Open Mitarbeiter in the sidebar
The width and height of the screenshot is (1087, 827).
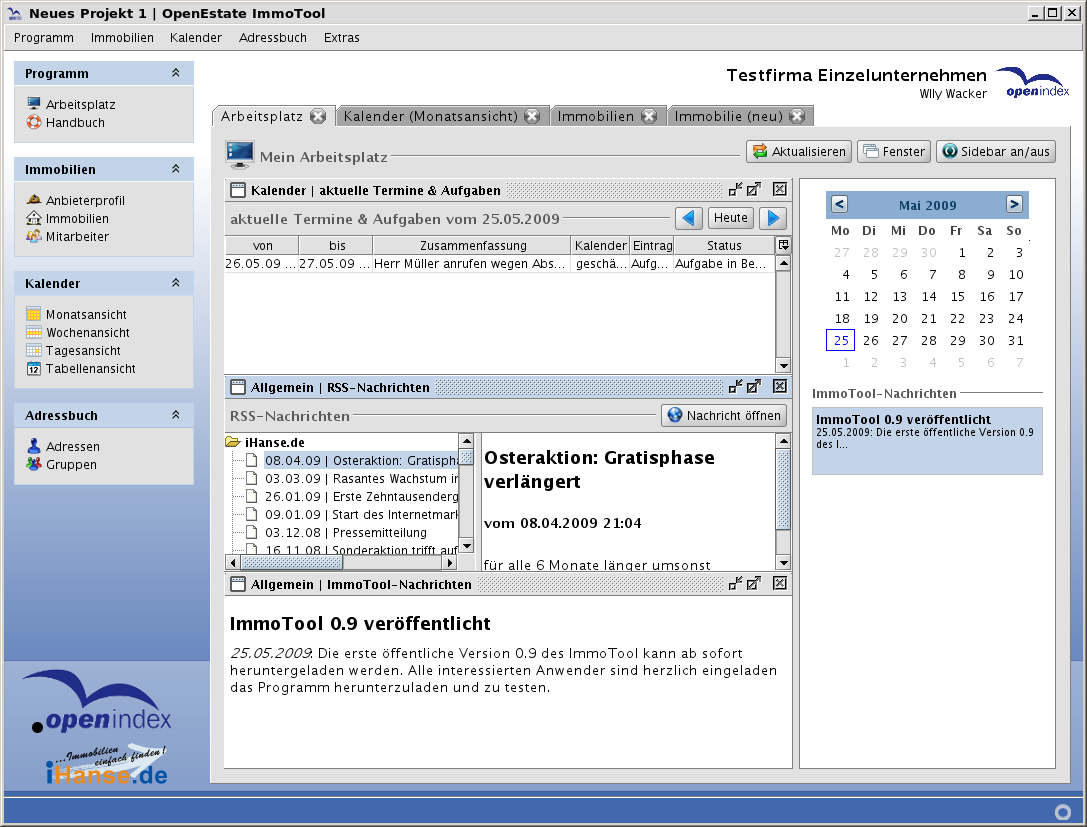[77, 237]
